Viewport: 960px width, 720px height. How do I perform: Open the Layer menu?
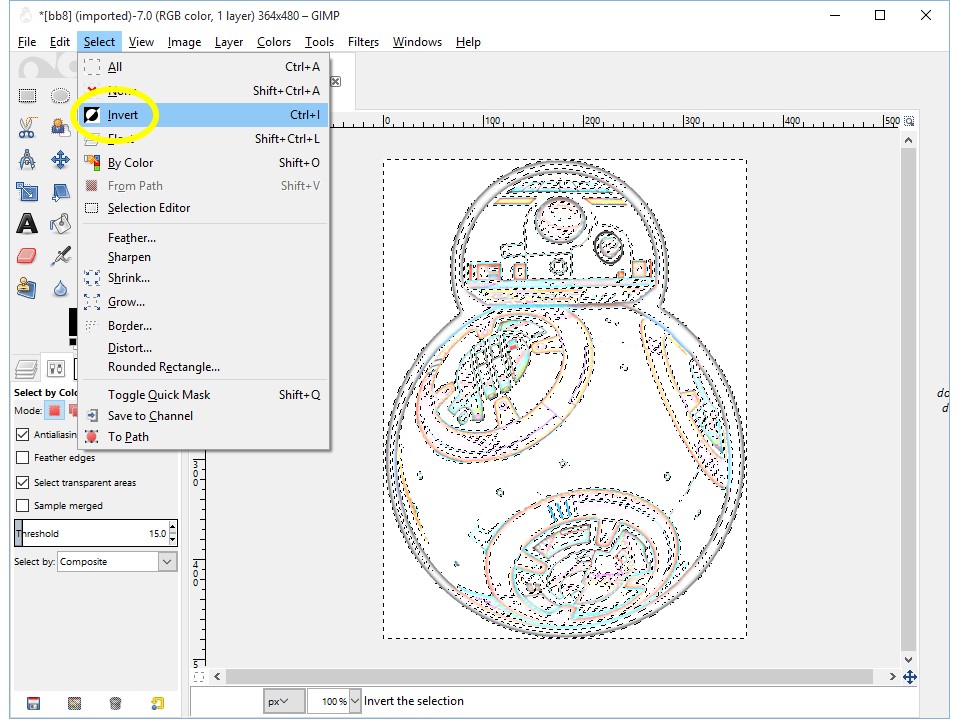(228, 42)
